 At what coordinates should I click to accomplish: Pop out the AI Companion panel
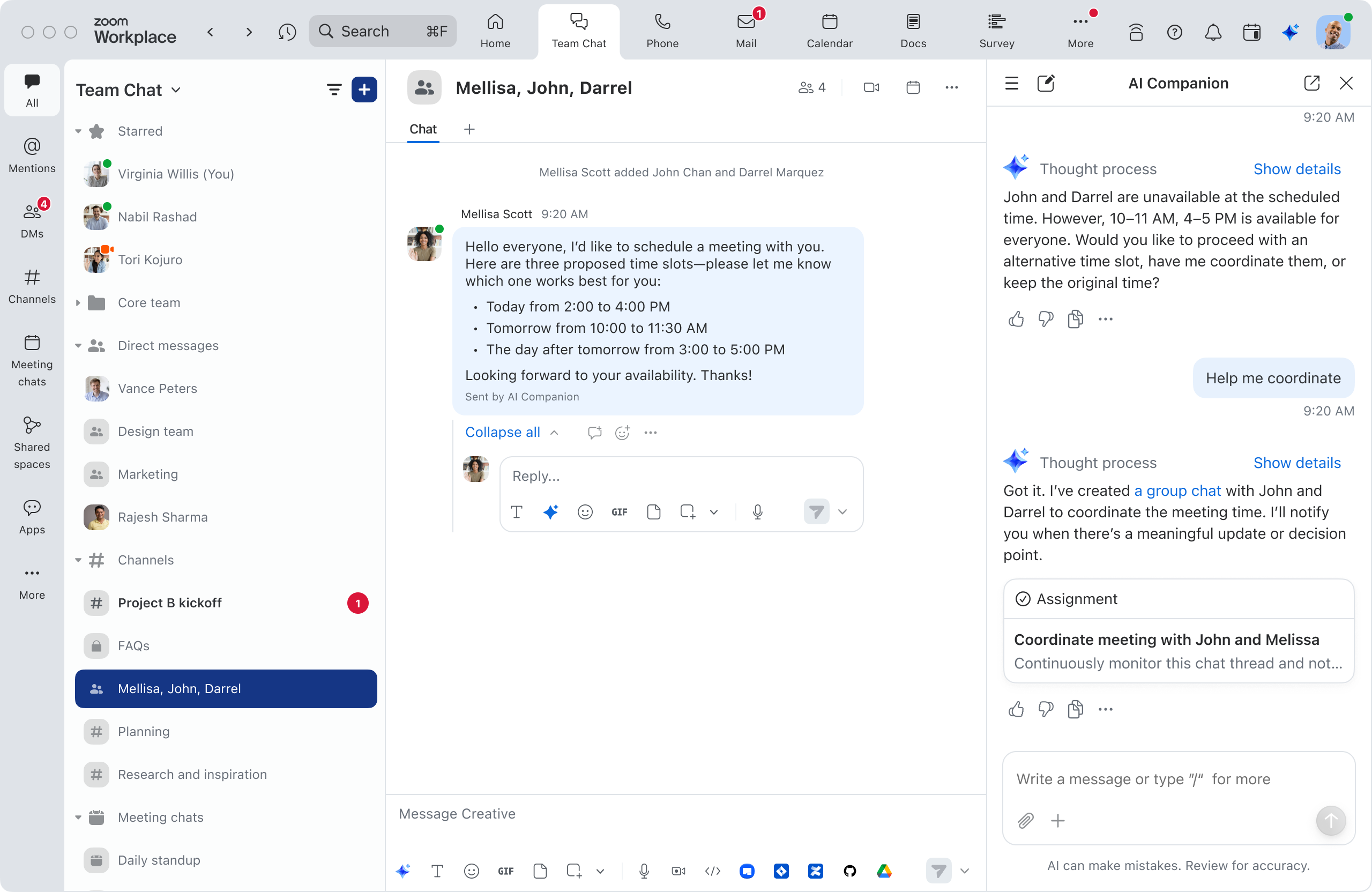pos(1311,84)
